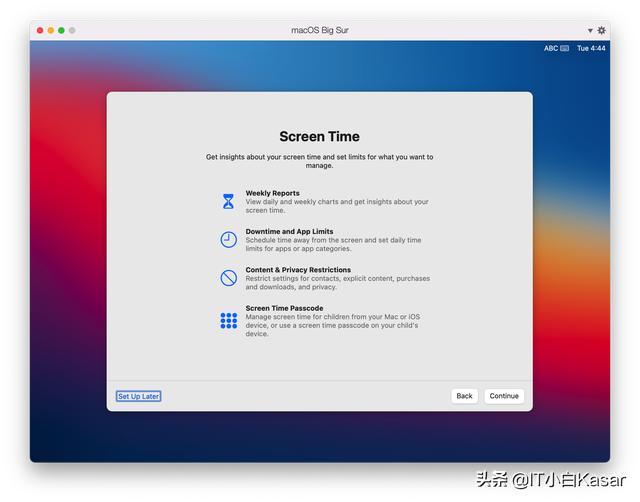Open the VM settings gear icon
Viewport: 640px width, 502px height.
click(x=602, y=30)
